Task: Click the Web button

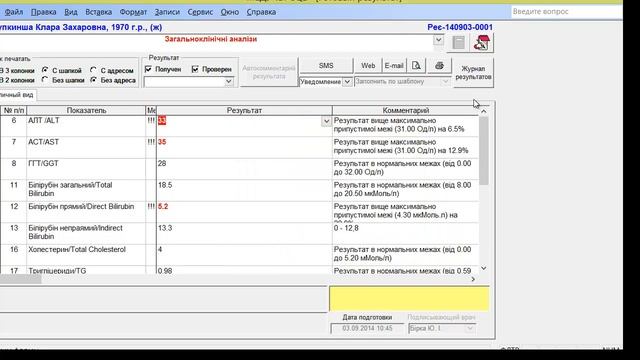Action: 368,65
